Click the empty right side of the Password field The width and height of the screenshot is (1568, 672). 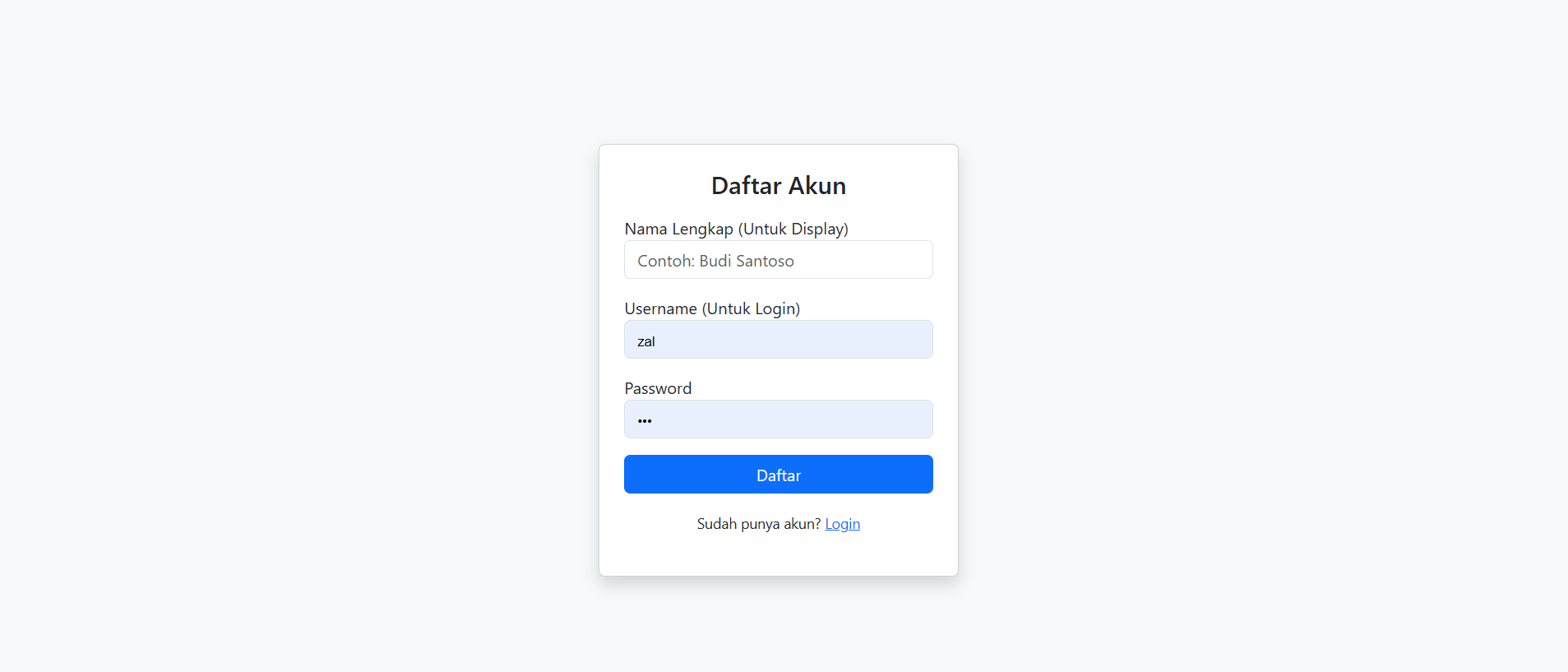[x=855, y=419]
